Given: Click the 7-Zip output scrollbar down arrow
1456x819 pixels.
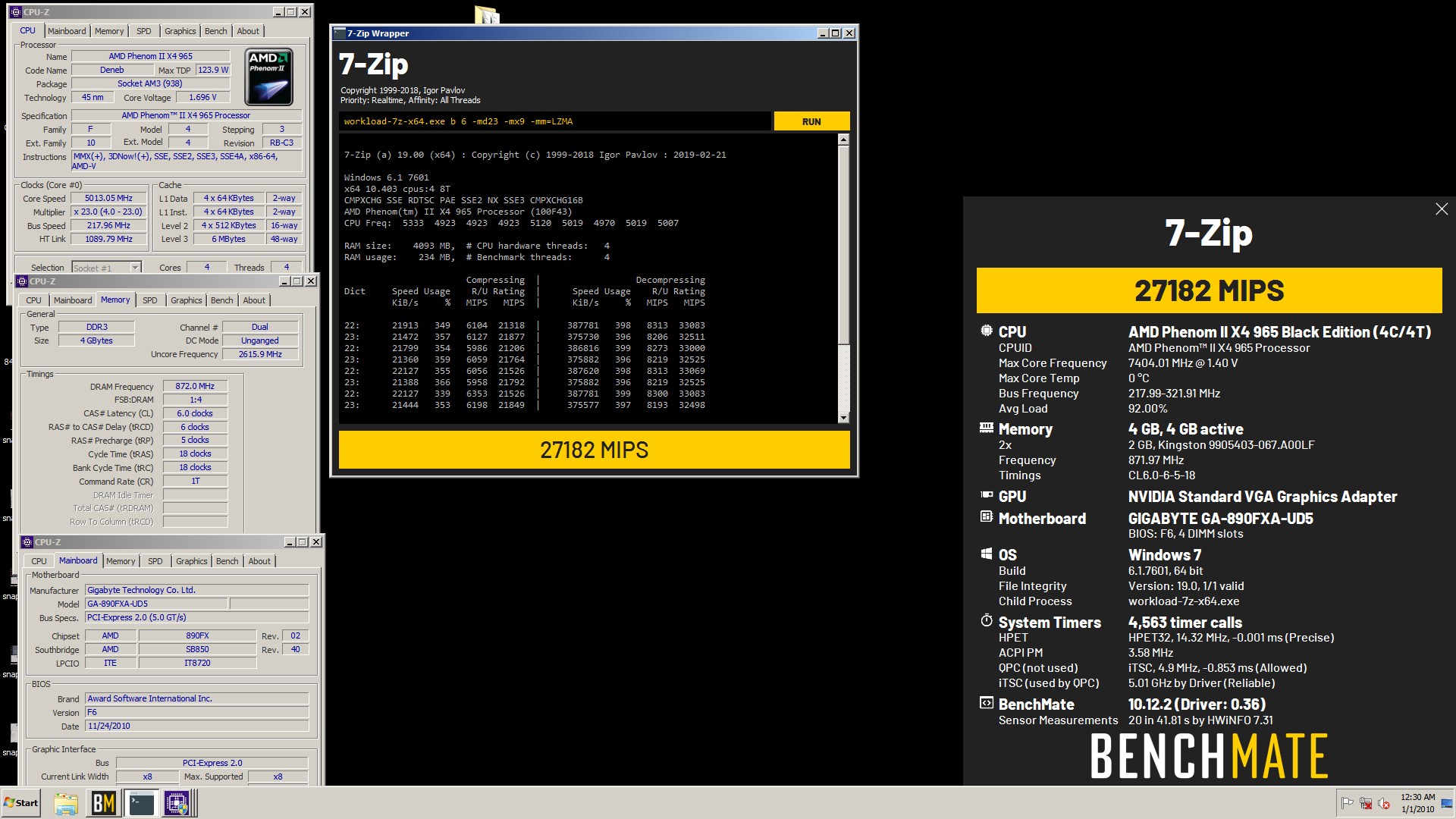Looking at the screenshot, I should click(843, 418).
